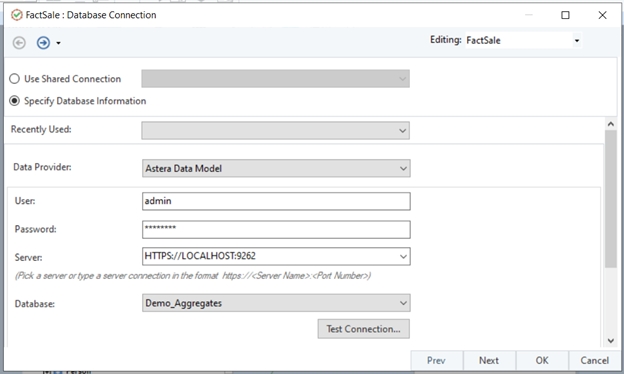Image resolution: width=624 pixels, height=374 pixels.
Task: Select Specify Database Information radio button
Action: coord(15,101)
